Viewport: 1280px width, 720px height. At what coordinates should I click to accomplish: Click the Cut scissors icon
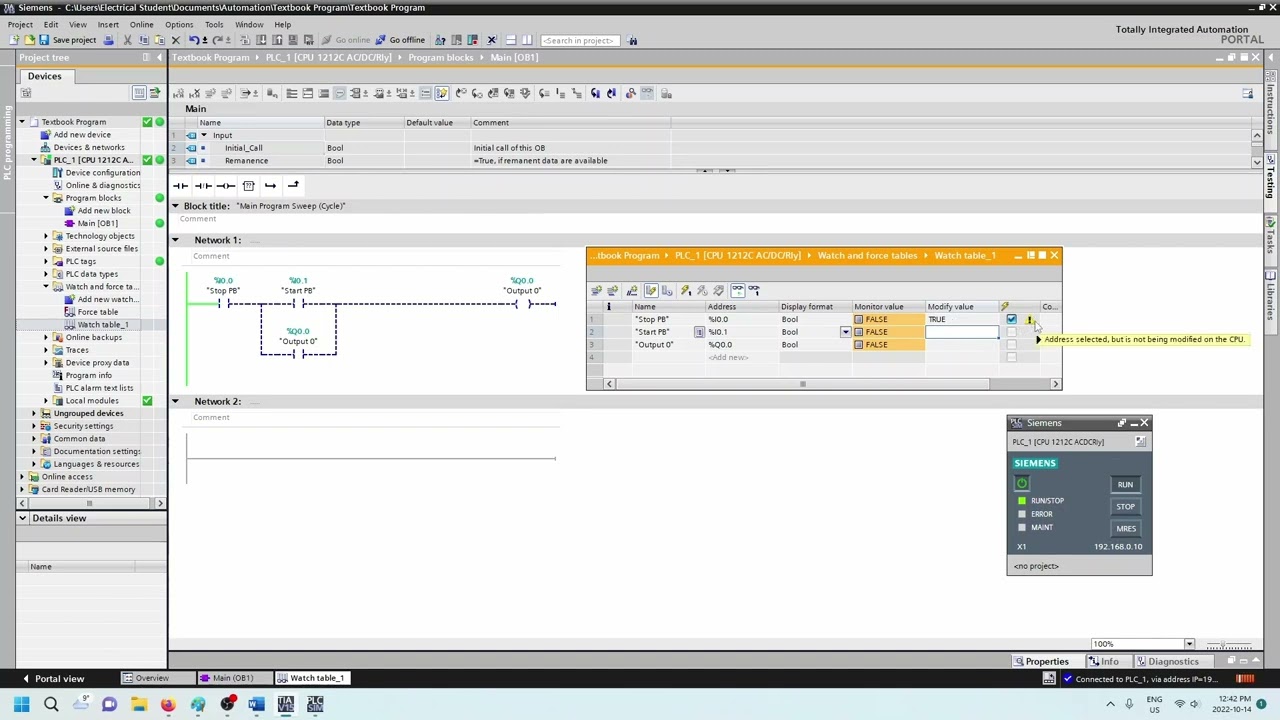[x=127, y=40]
